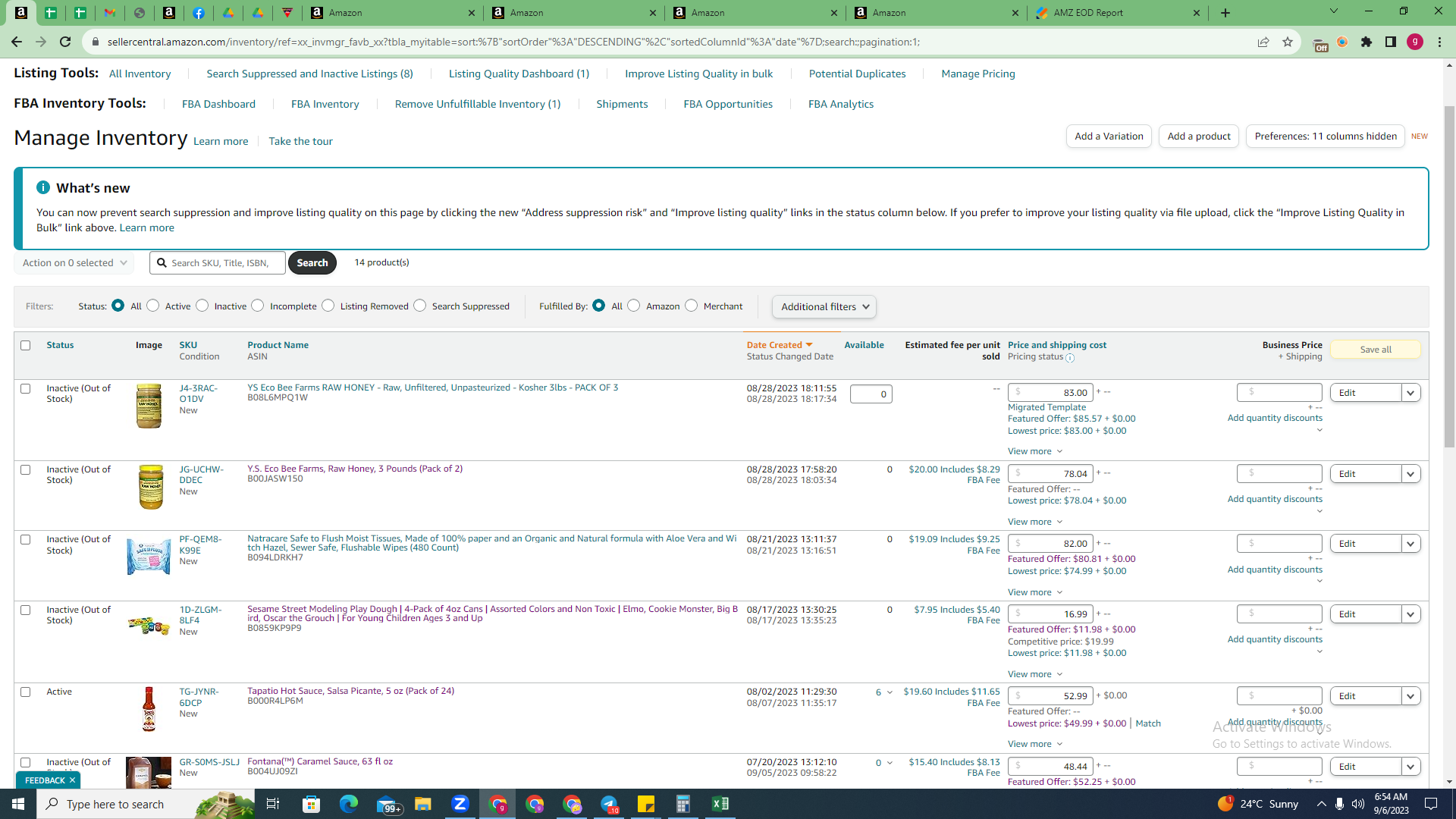This screenshot has width=1456, height=819.
Task: Open the Mail app from the taskbar
Action: coord(388,804)
